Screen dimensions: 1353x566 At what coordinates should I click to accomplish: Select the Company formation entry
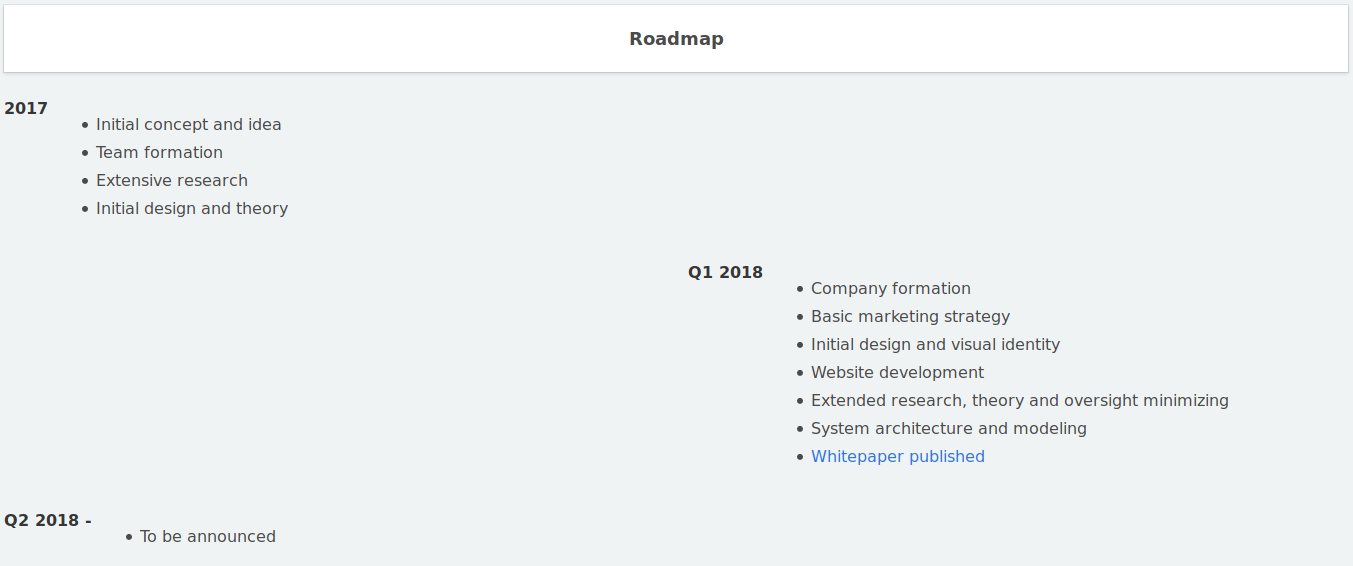coord(891,288)
